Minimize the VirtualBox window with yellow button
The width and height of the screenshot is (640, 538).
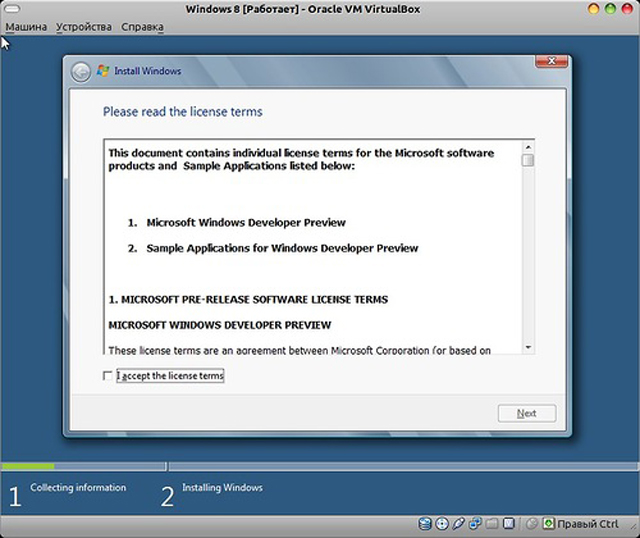click(x=593, y=9)
